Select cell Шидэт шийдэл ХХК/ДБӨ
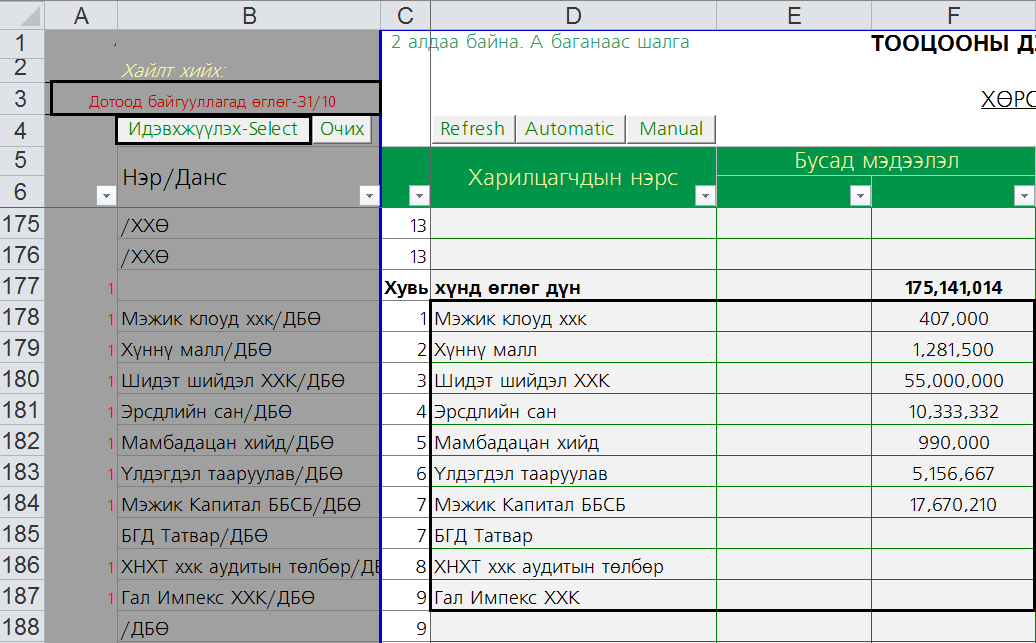The image size is (1036, 643). coord(249,381)
